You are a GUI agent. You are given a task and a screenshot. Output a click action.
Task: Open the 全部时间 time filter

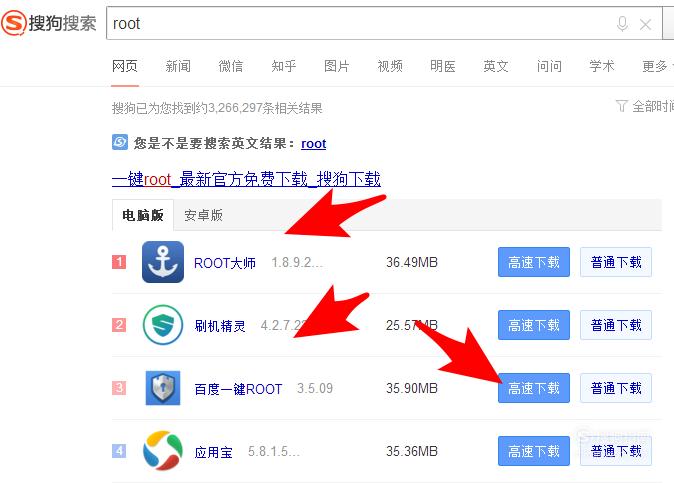tap(645, 106)
